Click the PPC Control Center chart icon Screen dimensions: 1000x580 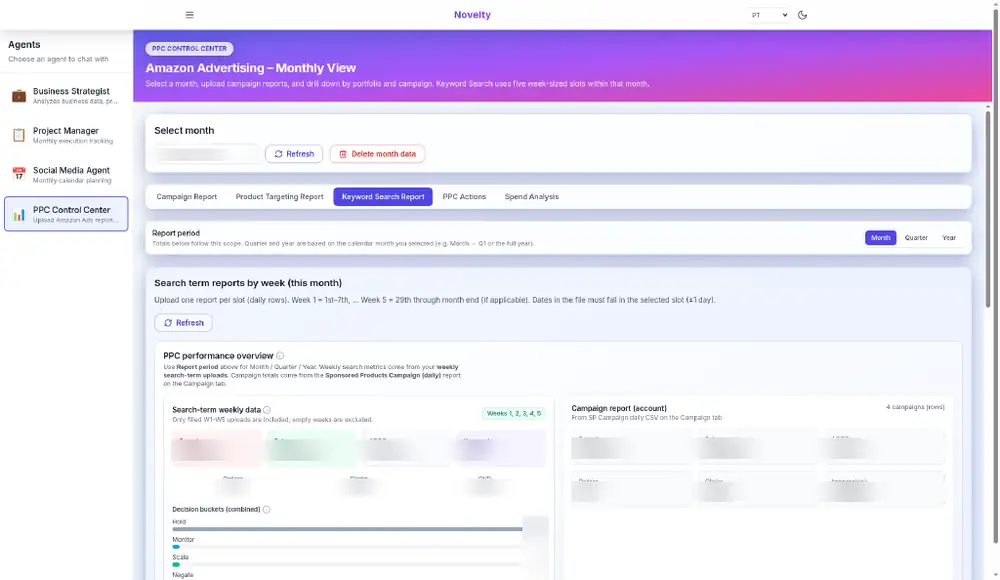click(19, 214)
